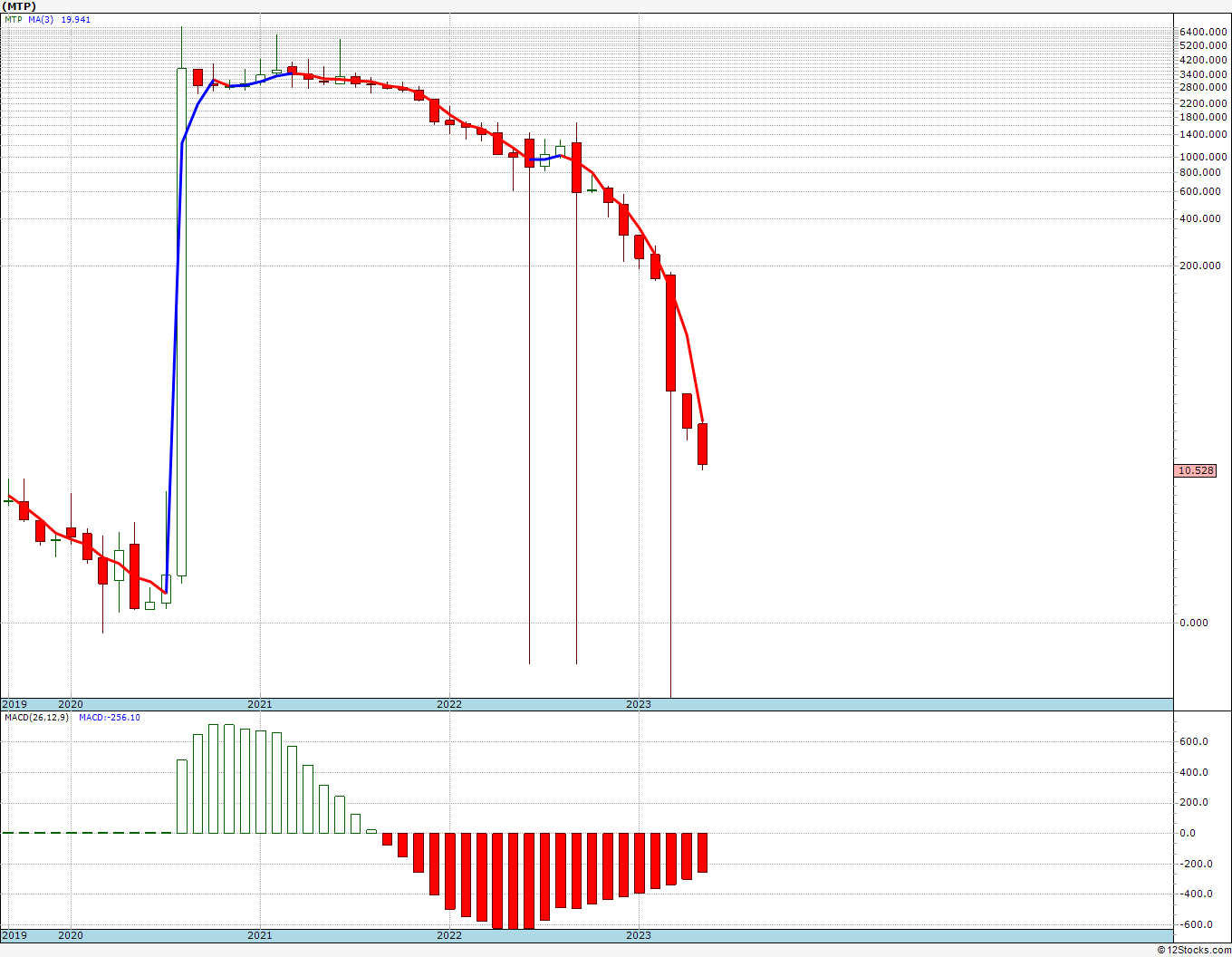Click the 2200.000 price axis label
Viewport: 1232px width, 957px height.
(x=1203, y=103)
